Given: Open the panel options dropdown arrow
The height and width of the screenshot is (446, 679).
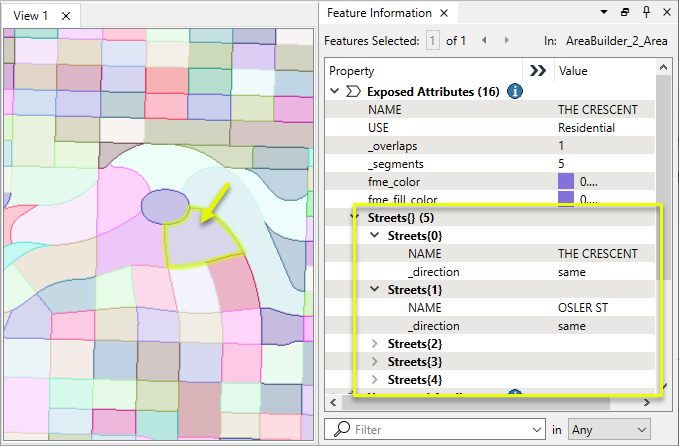Looking at the screenshot, I should (x=603, y=13).
